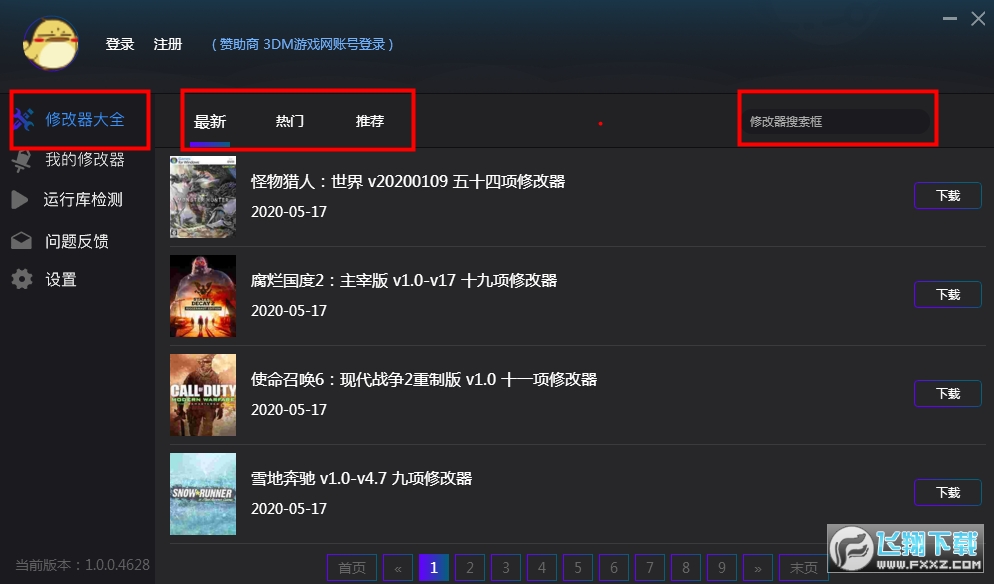Go to page 5 in pagination
This screenshot has height=584, width=994.
[x=577, y=568]
